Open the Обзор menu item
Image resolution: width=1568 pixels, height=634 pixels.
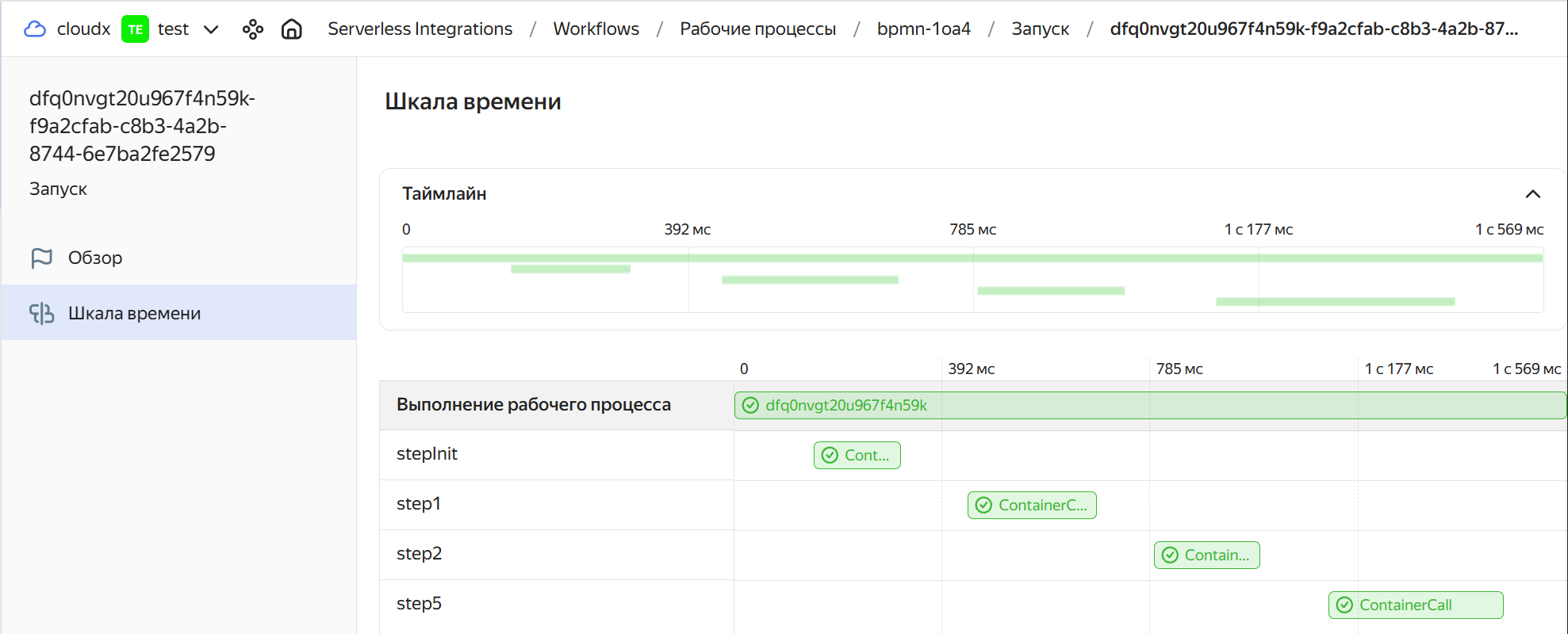coord(95,258)
